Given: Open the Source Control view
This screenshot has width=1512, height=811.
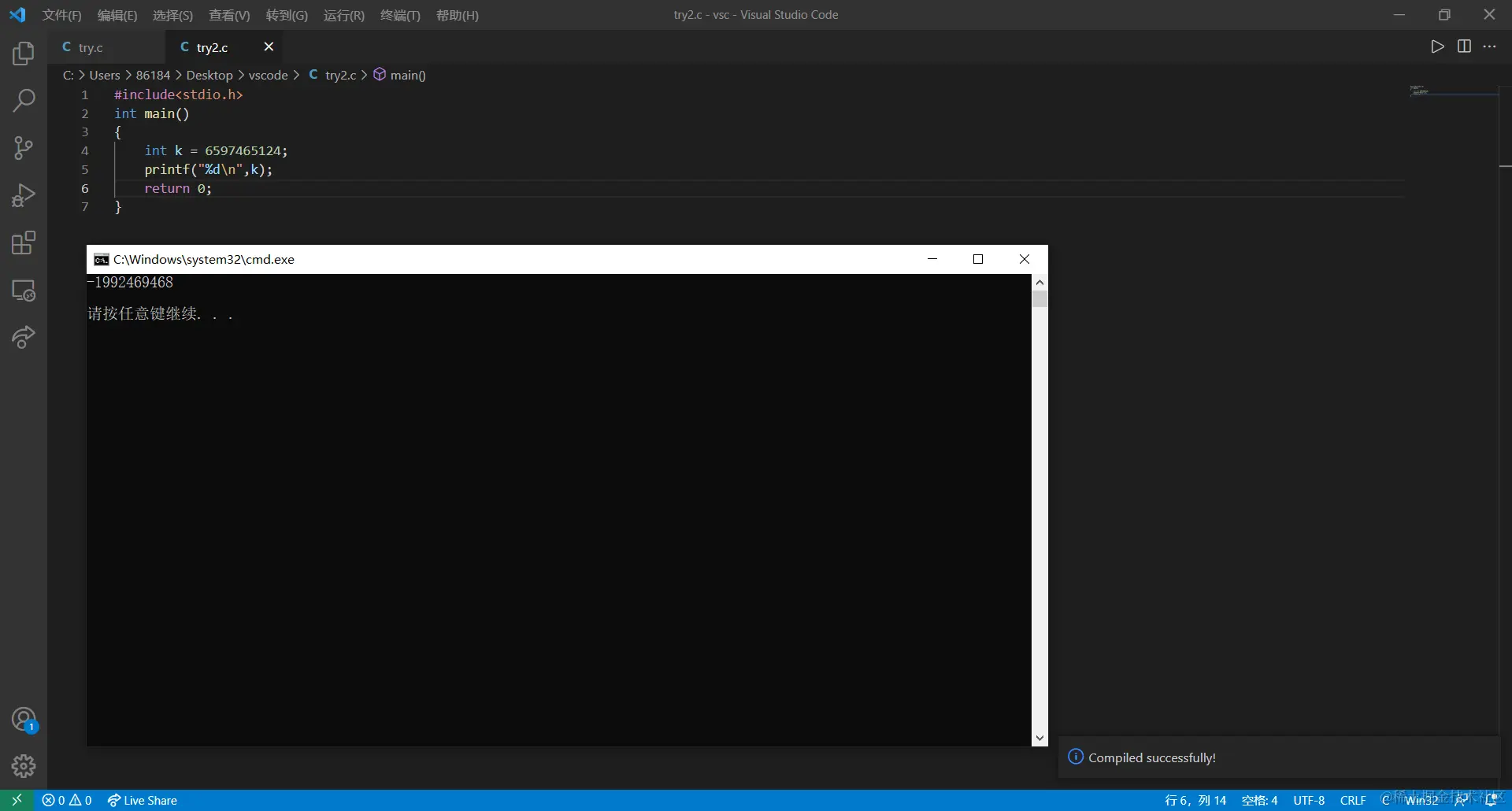Looking at the screenshot, I should pyautogui.click(x=24, y=148).
